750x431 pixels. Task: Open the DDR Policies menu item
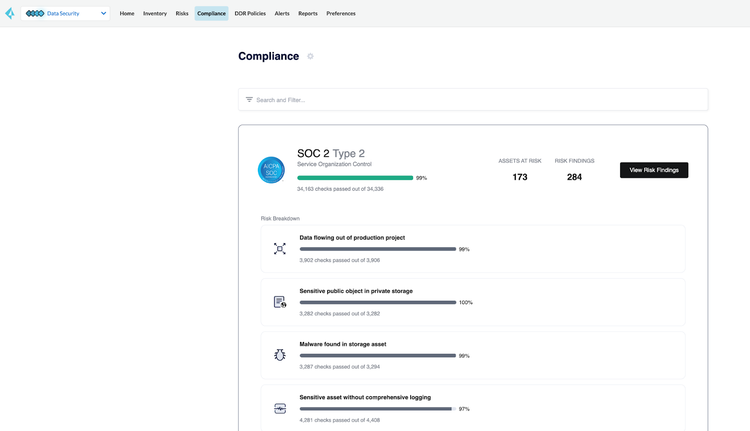click(250, 13)
